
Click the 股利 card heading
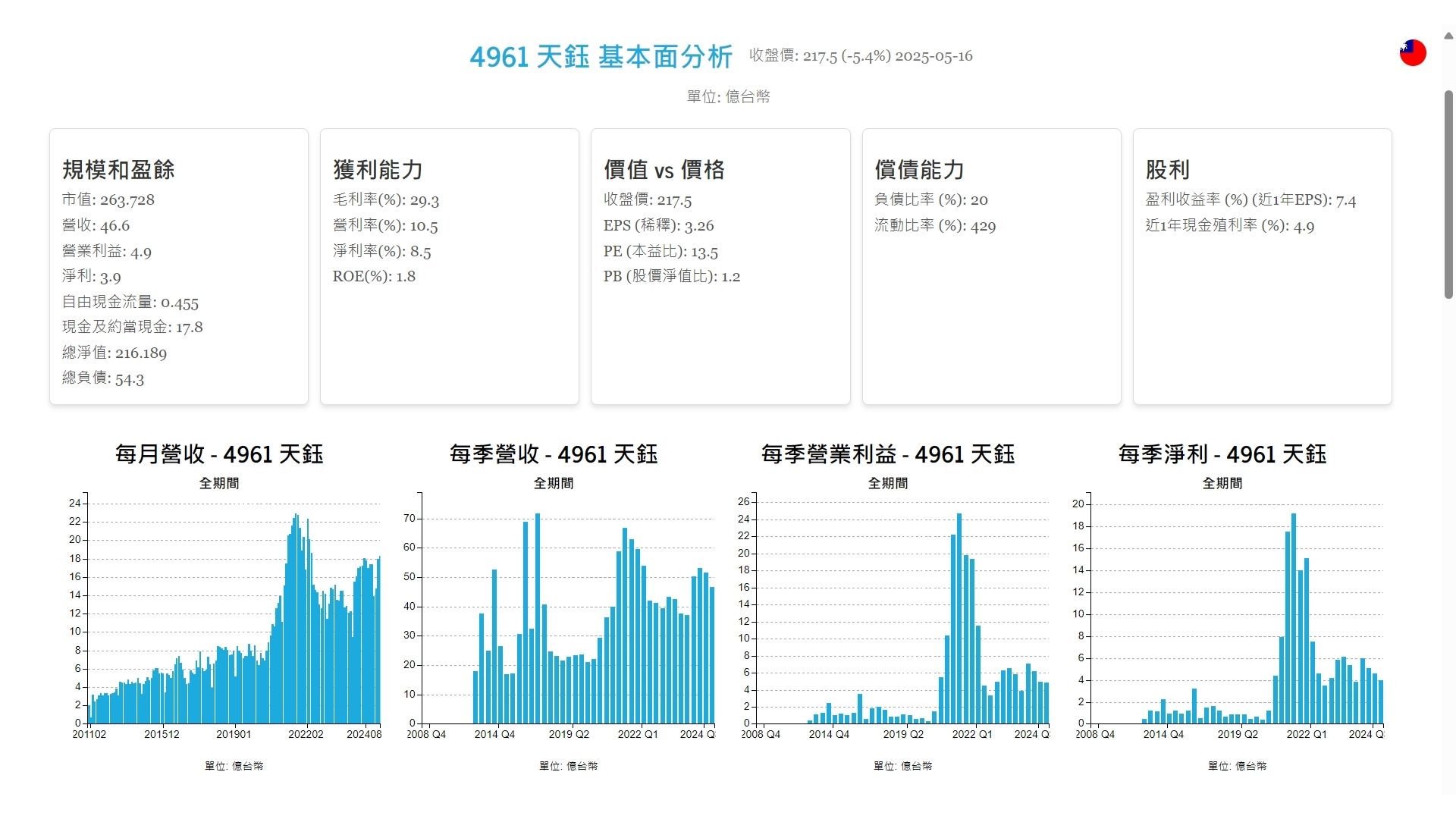coord(1167,170)
